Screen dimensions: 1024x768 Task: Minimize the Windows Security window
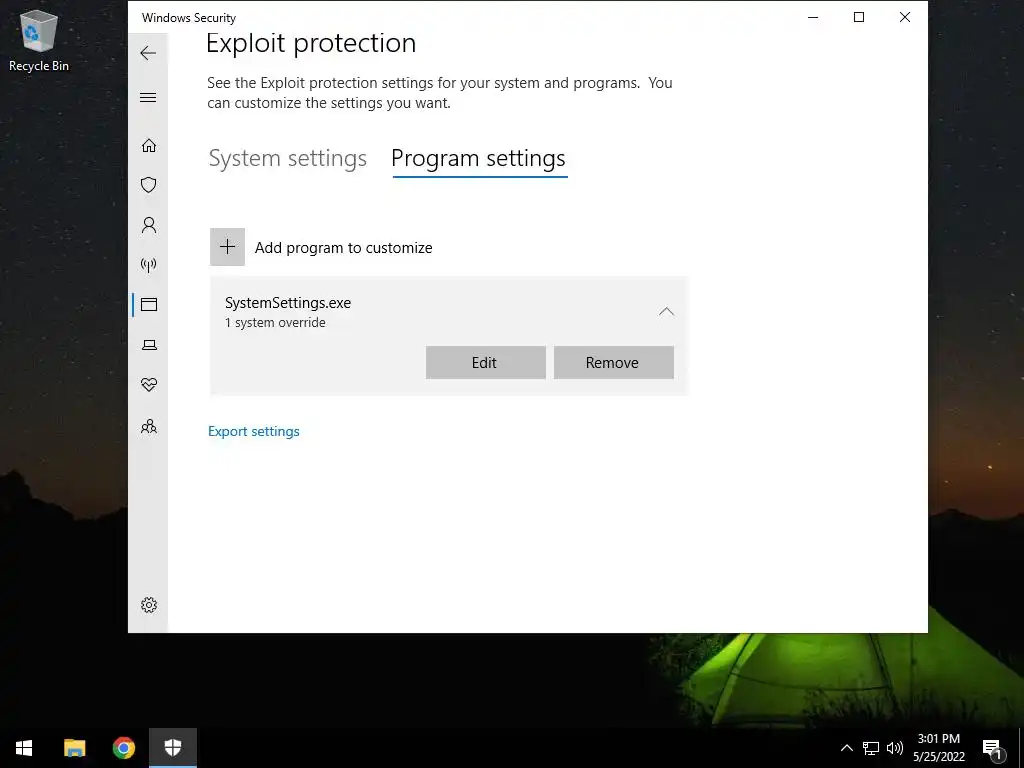(x=813, y=18)
